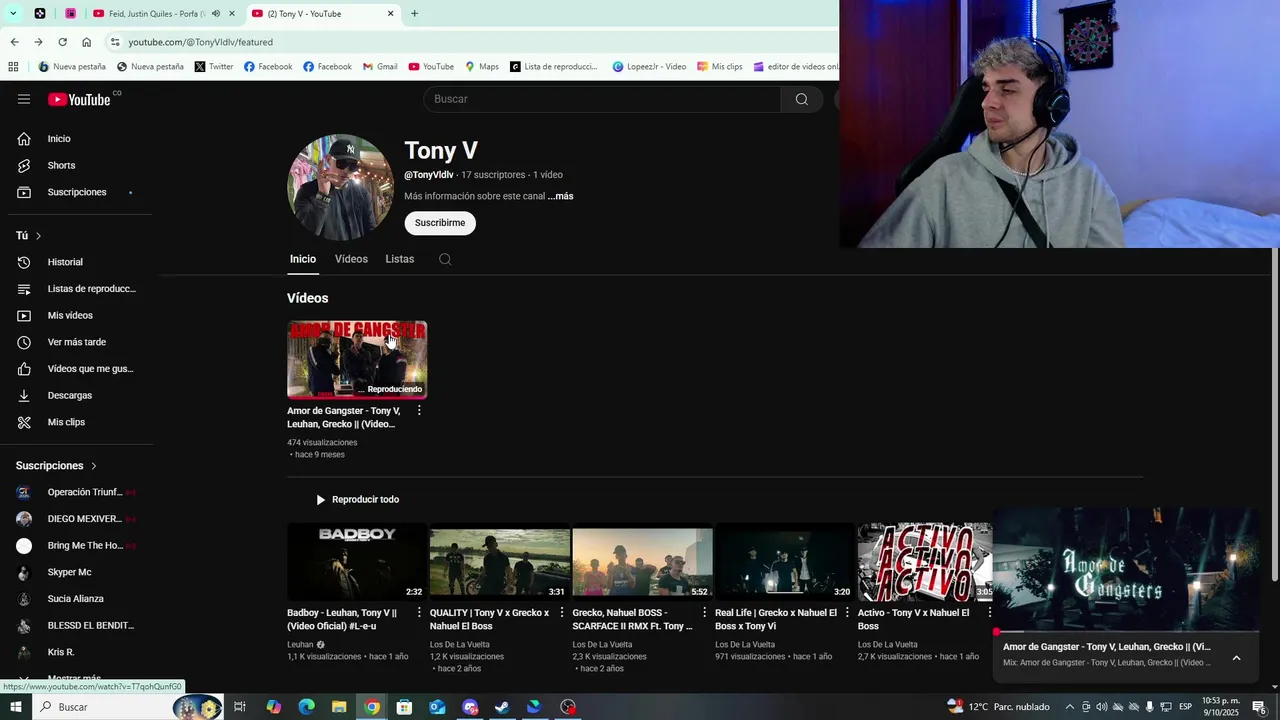Open the Skyper Mc subscription
The width and height of the screenshot is (1280, 720).
coord(78,572)
